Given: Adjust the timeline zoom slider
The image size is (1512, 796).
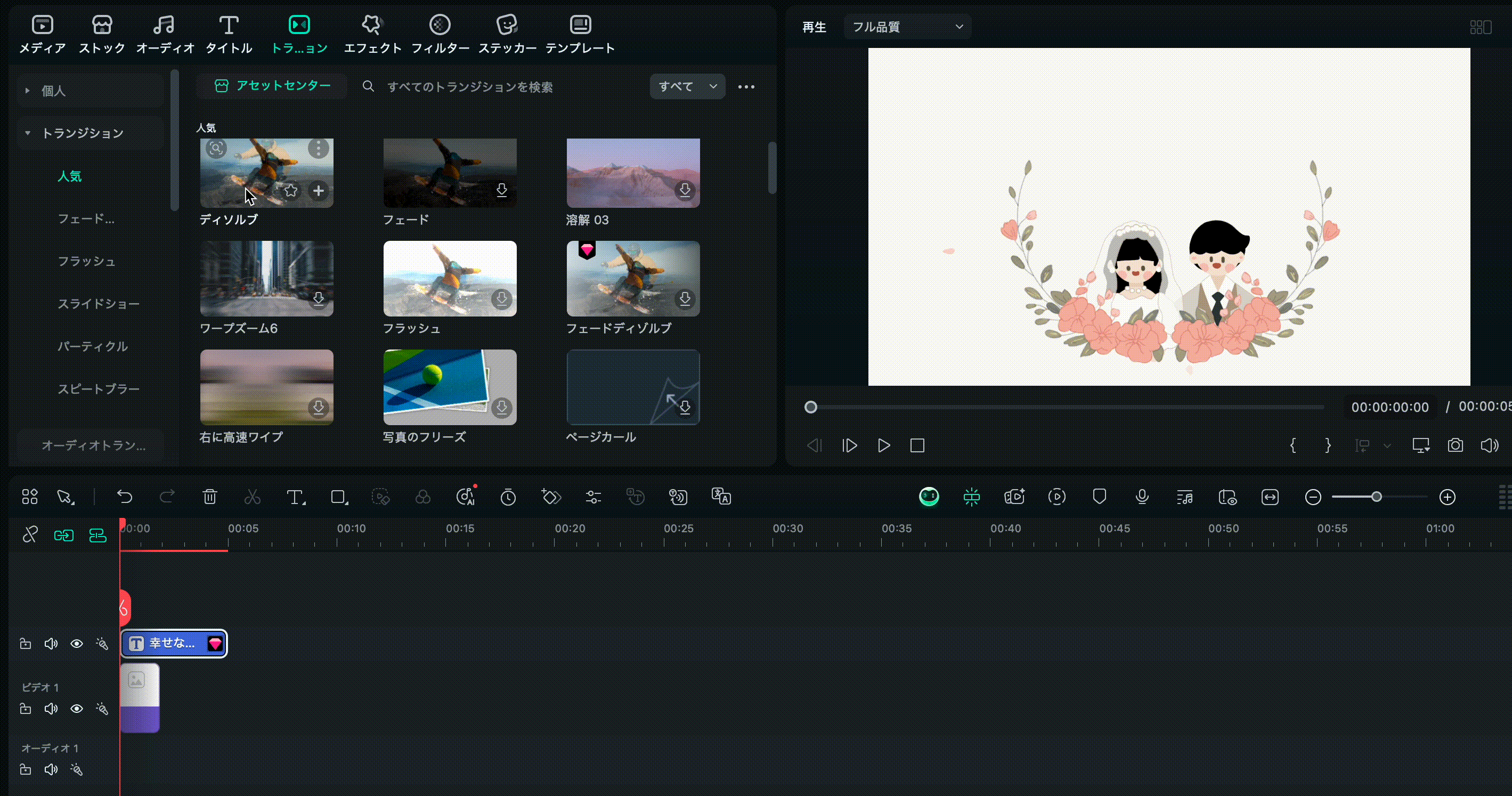Looking at the screenshot, I should [x=1376, y=497].
